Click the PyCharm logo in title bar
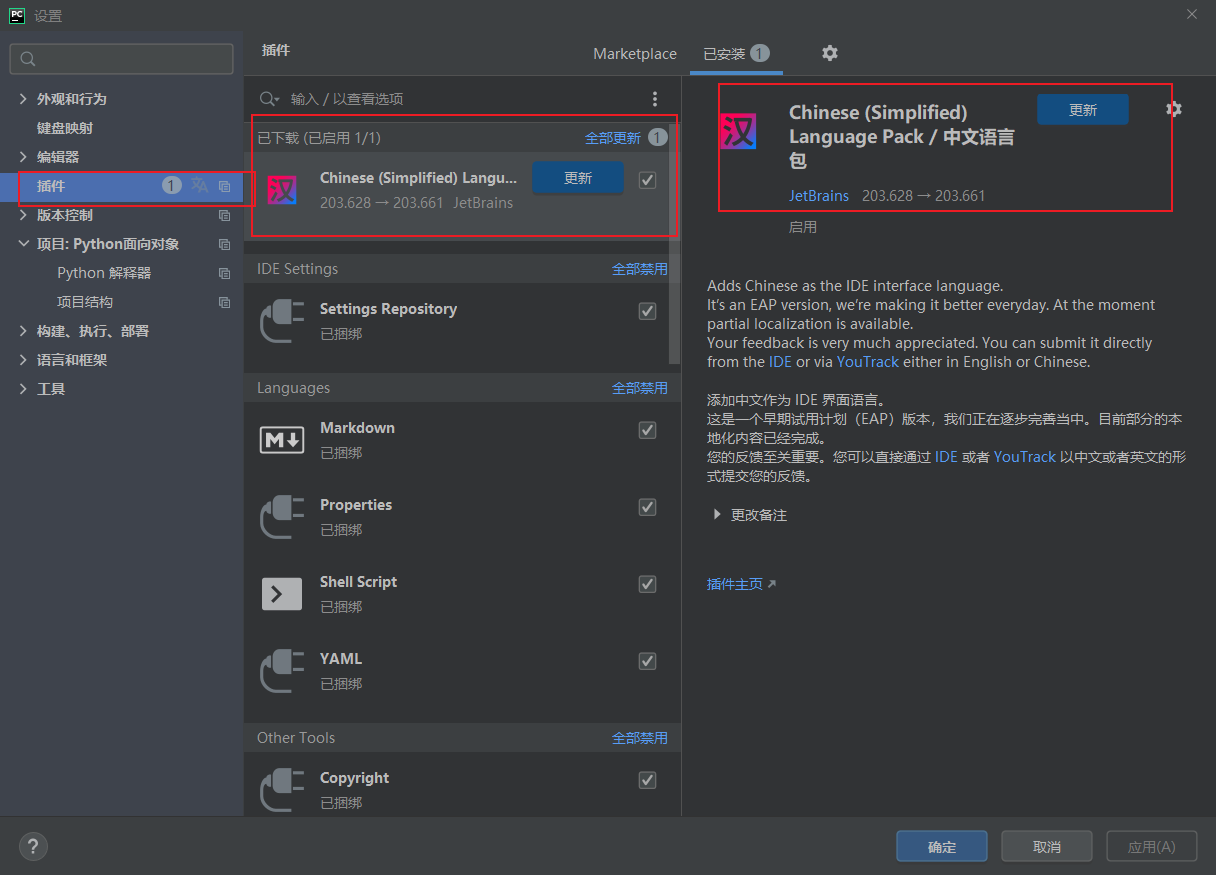Screen dimensions: 1216x875 coord(17,15)
